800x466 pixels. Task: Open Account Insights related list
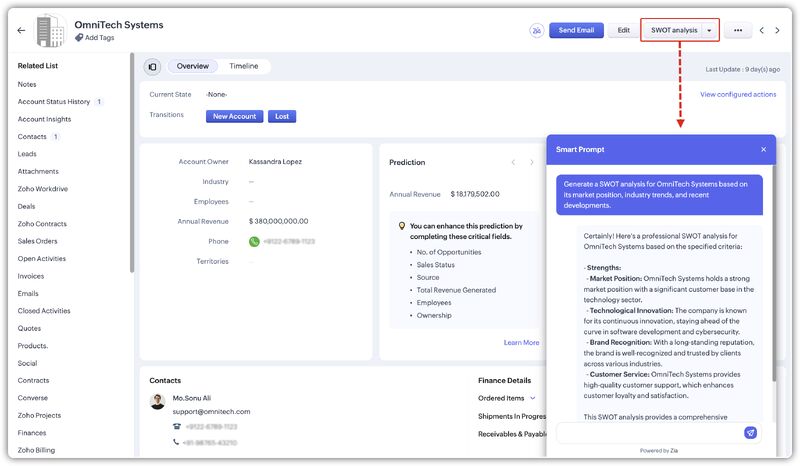[x=44, y=119]
